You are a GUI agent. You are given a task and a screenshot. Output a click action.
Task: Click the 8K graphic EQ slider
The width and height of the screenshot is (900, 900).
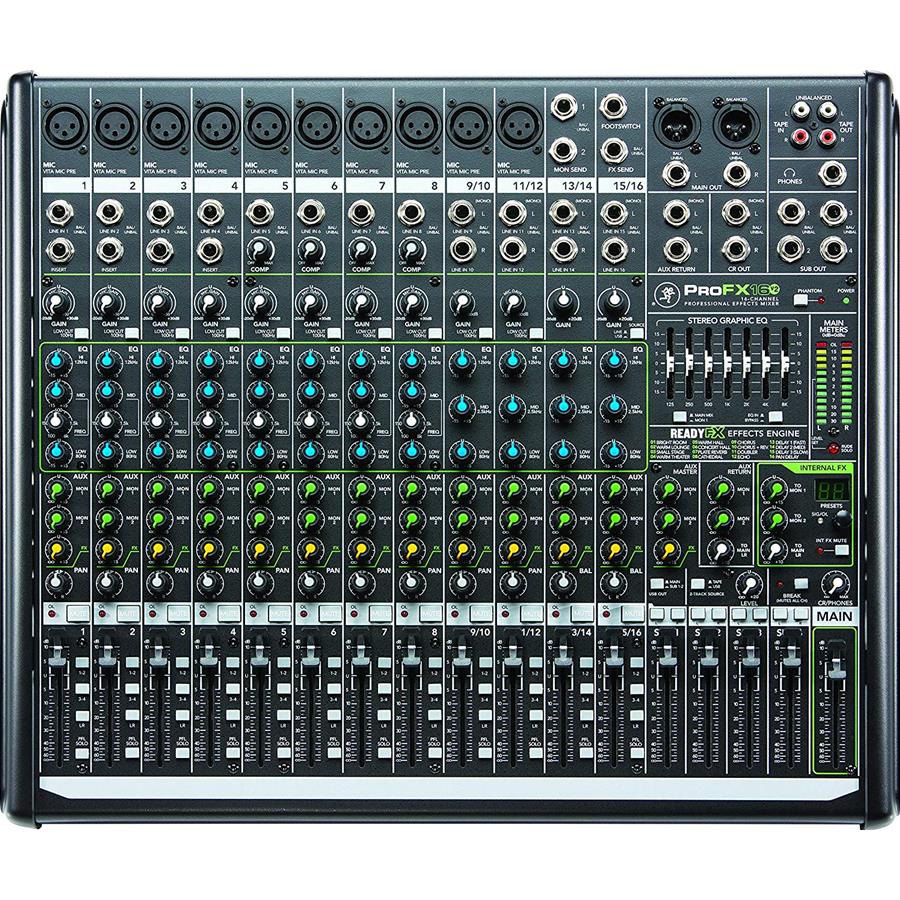point(785,364)
